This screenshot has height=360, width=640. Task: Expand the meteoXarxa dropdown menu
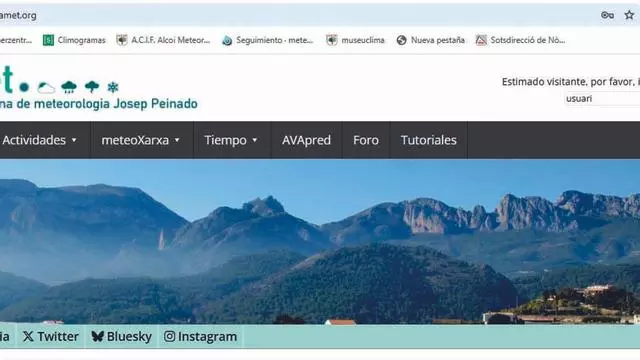pos(142,140)
